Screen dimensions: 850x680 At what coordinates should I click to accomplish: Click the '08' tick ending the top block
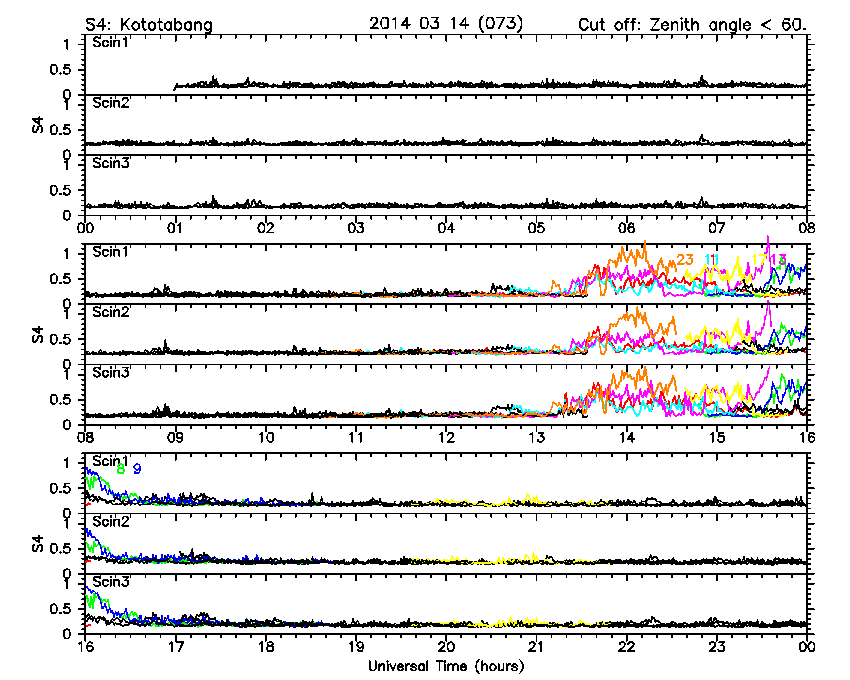pos(807,228)
